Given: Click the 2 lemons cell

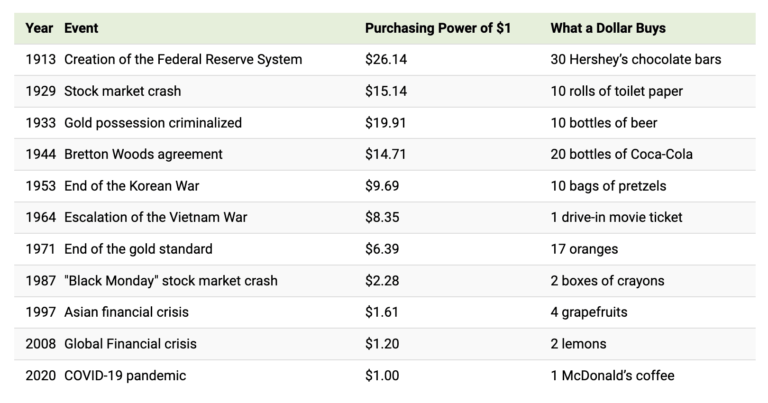Looking at the screenshot, I should tap(579, 344).
